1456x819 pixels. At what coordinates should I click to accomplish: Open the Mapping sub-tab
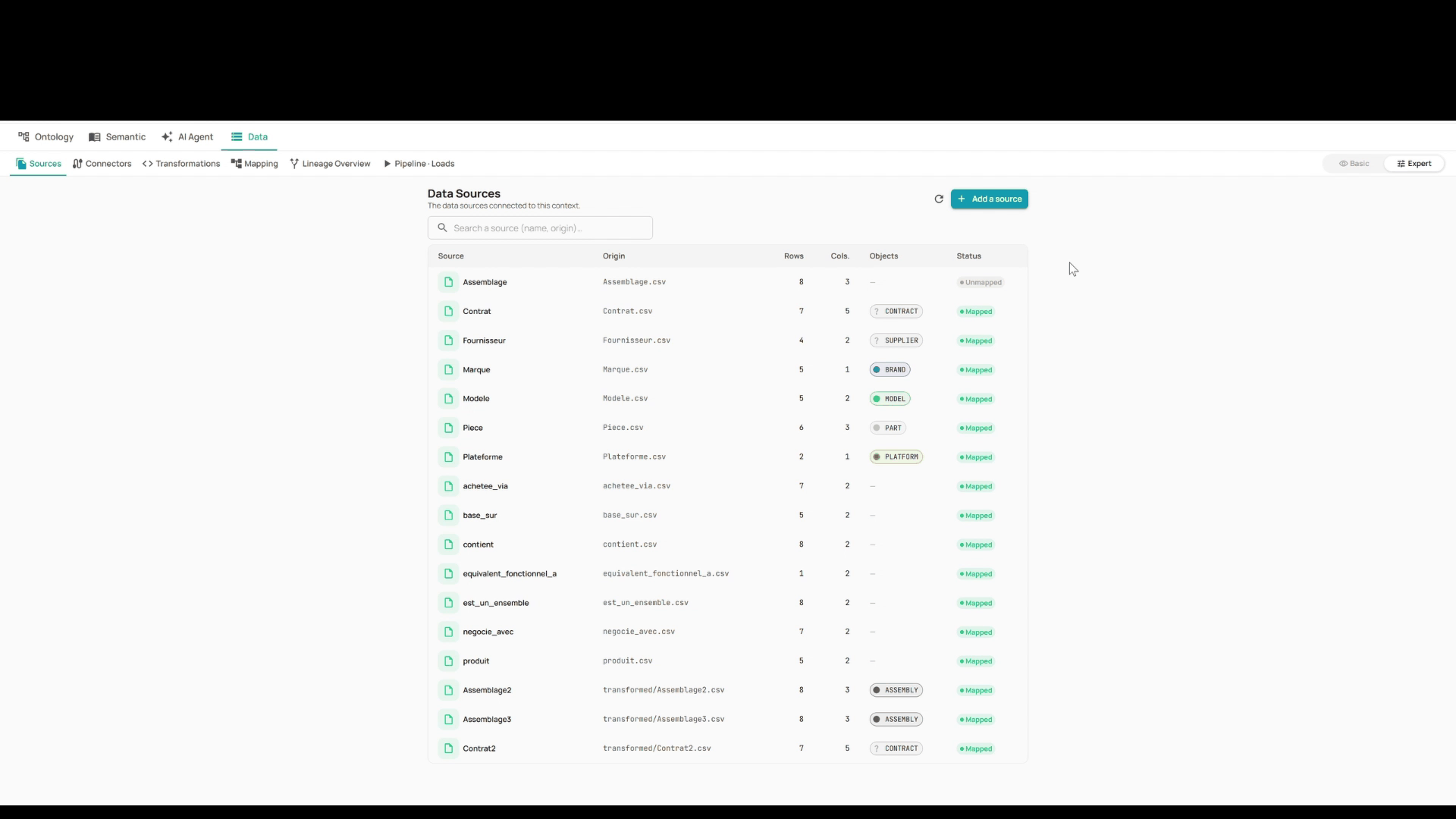click(254, 164)
